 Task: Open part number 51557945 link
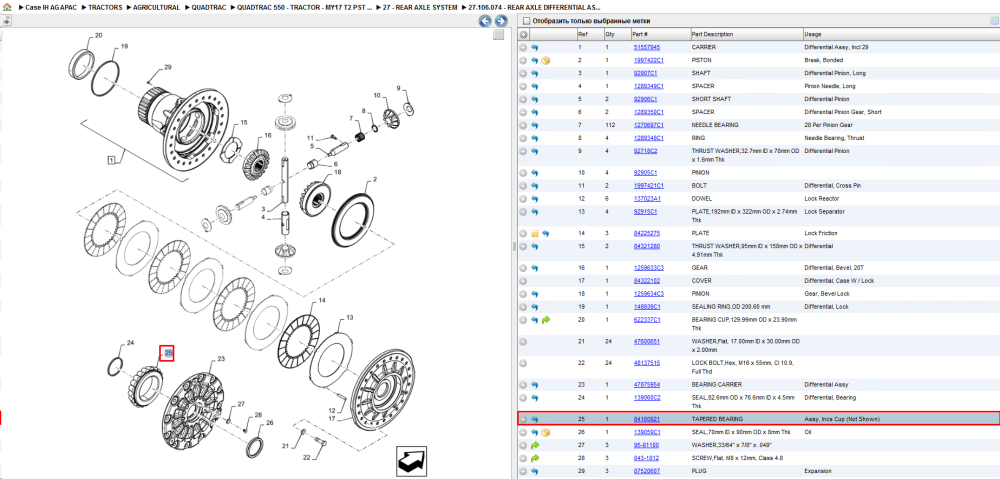click(647, 47)
